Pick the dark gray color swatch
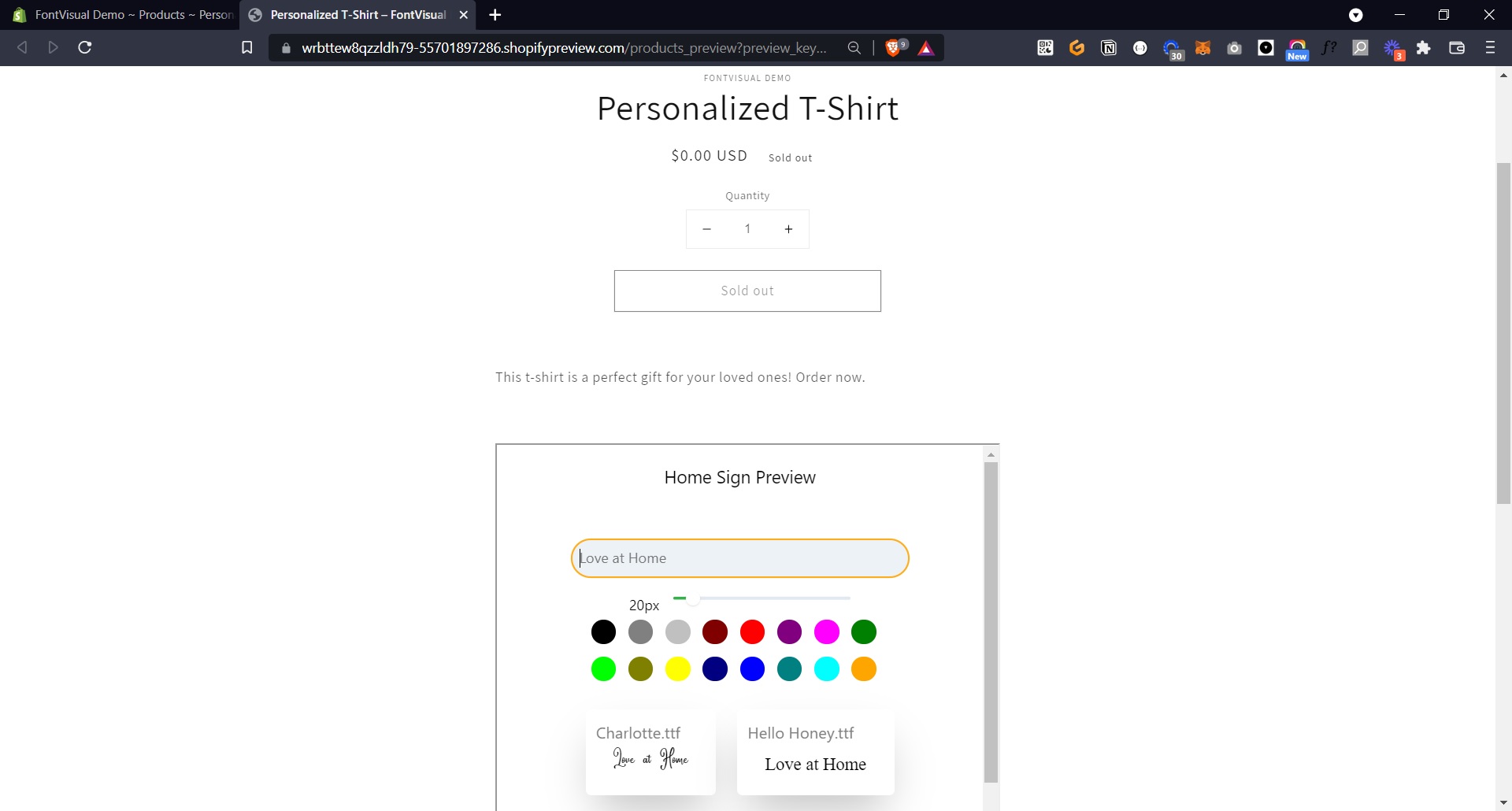 (640, 631)
